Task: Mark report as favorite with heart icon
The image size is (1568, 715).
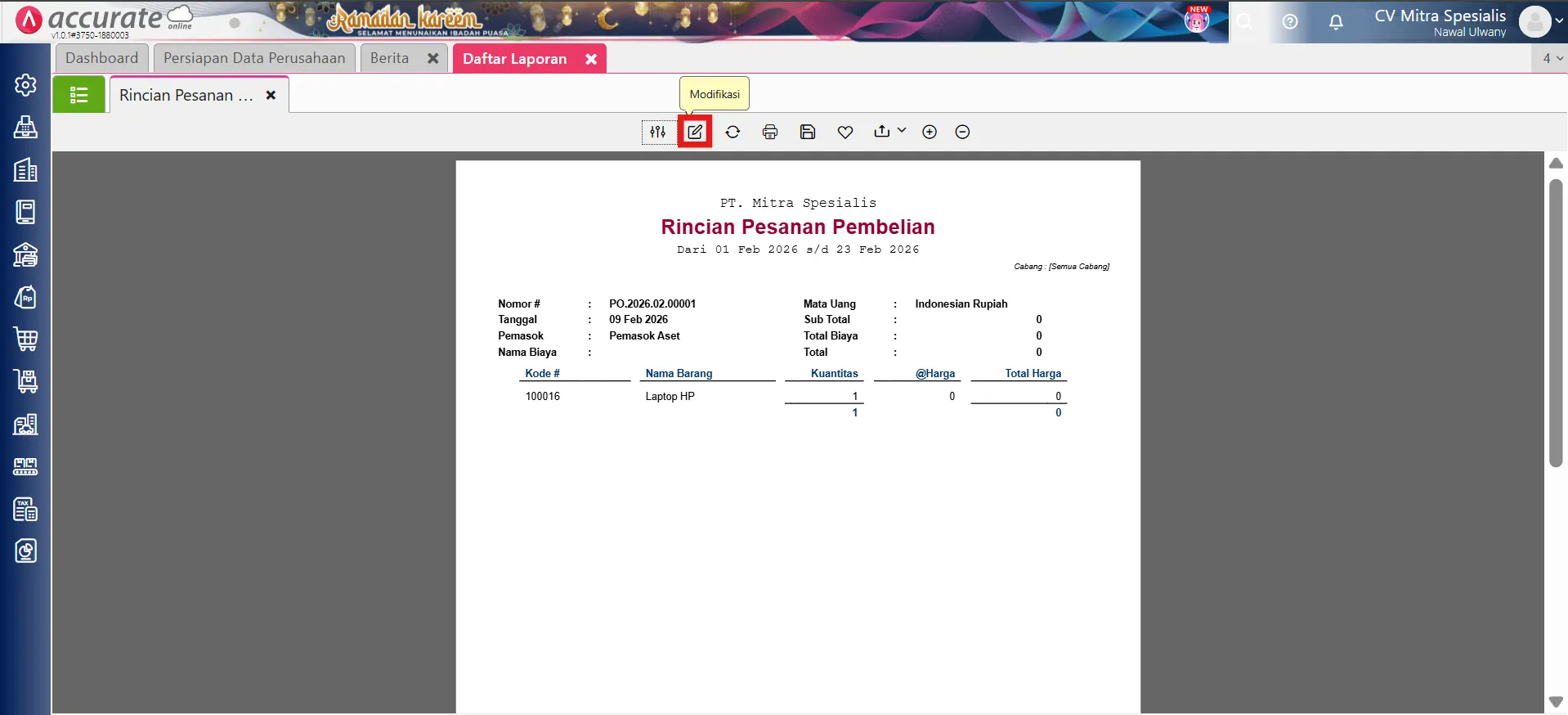Action: tap(845, 132)
